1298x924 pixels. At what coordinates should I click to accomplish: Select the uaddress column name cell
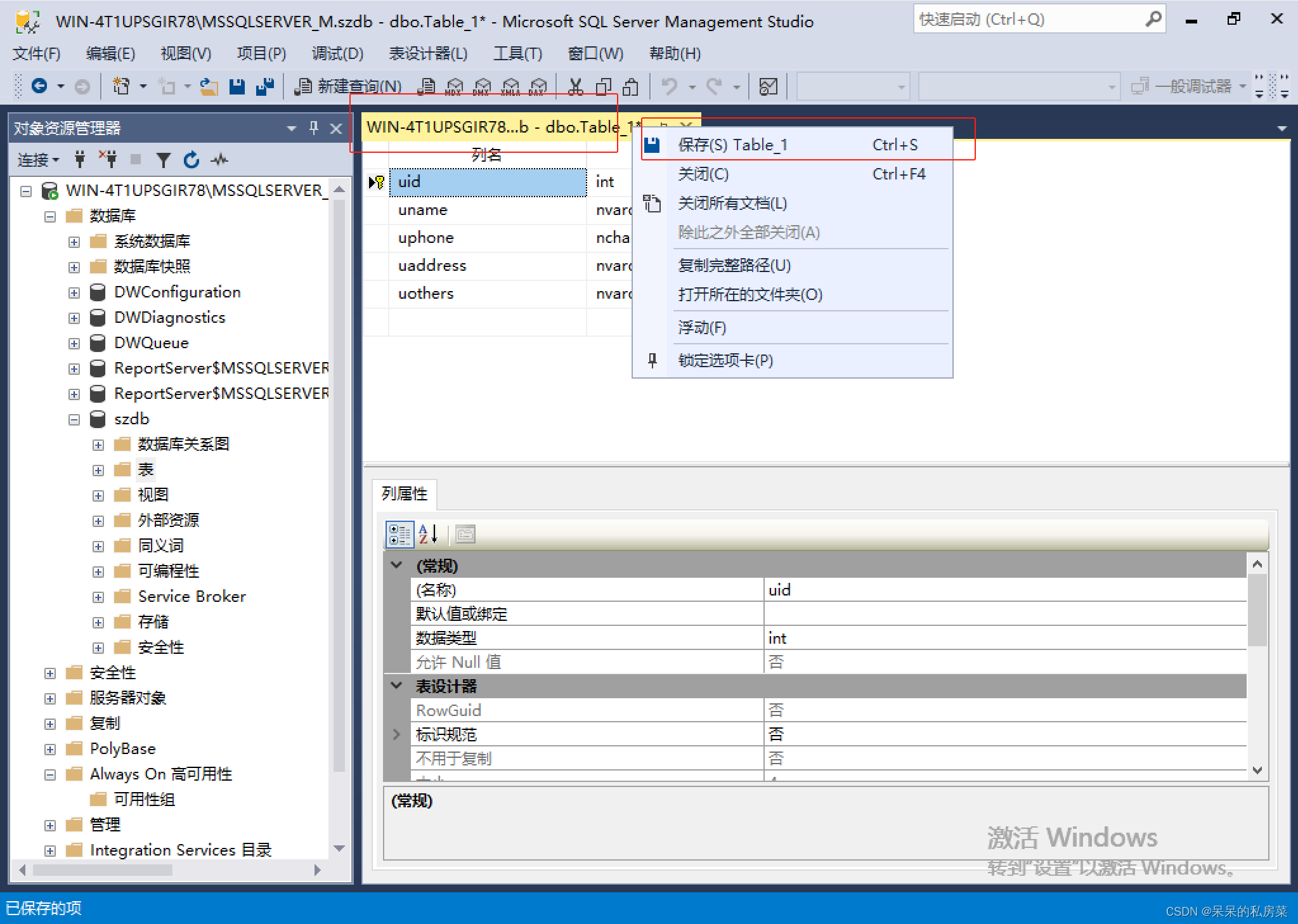point(487,266)
